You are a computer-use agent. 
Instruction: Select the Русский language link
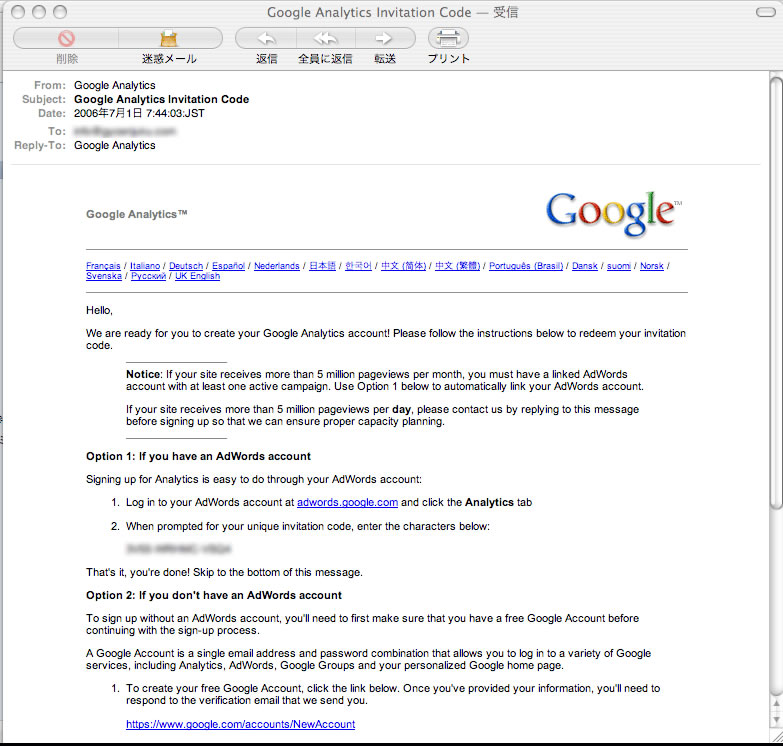(148, 276)
